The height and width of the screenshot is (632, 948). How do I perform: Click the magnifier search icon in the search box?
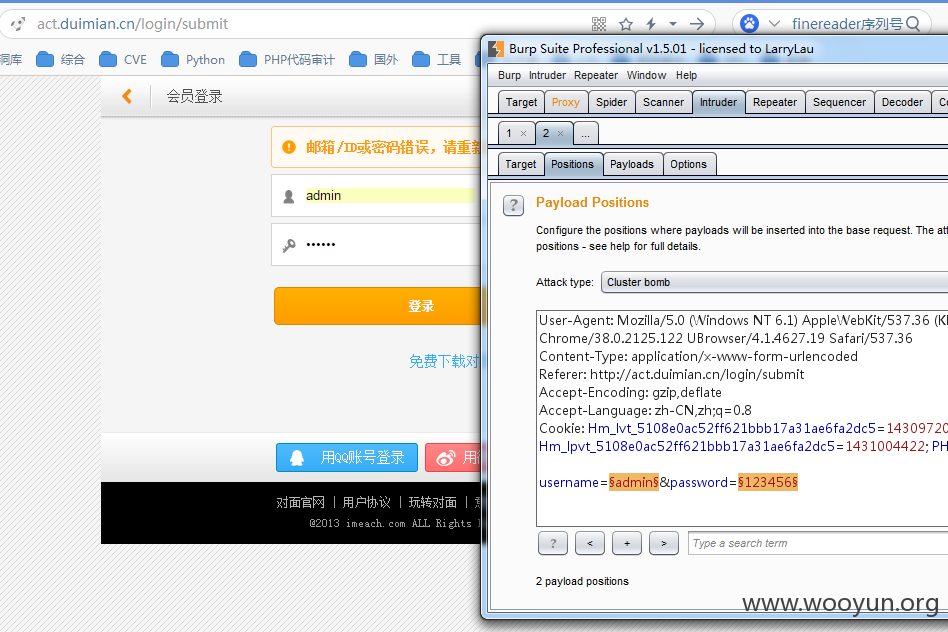(913, 24)
